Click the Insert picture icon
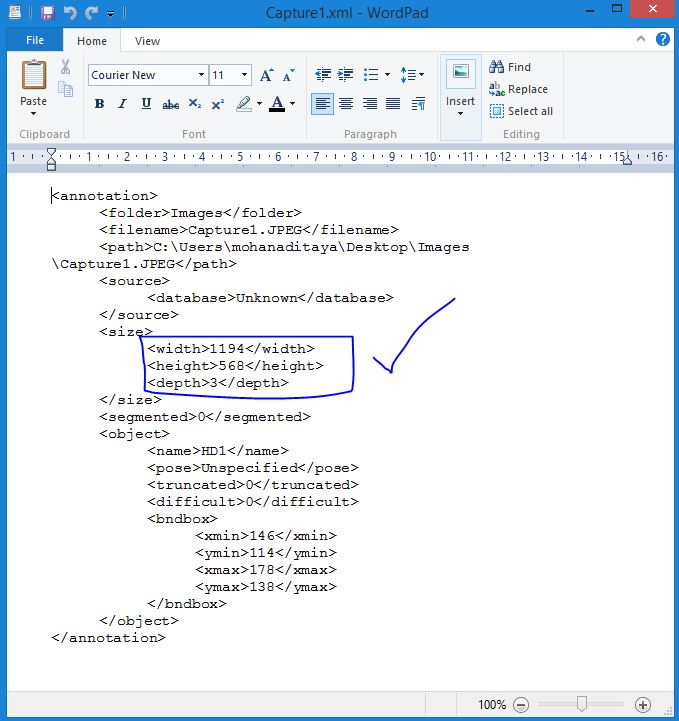The height and width of the screenshot is (721, 679). pyautogui.click(x=461, y=72)
